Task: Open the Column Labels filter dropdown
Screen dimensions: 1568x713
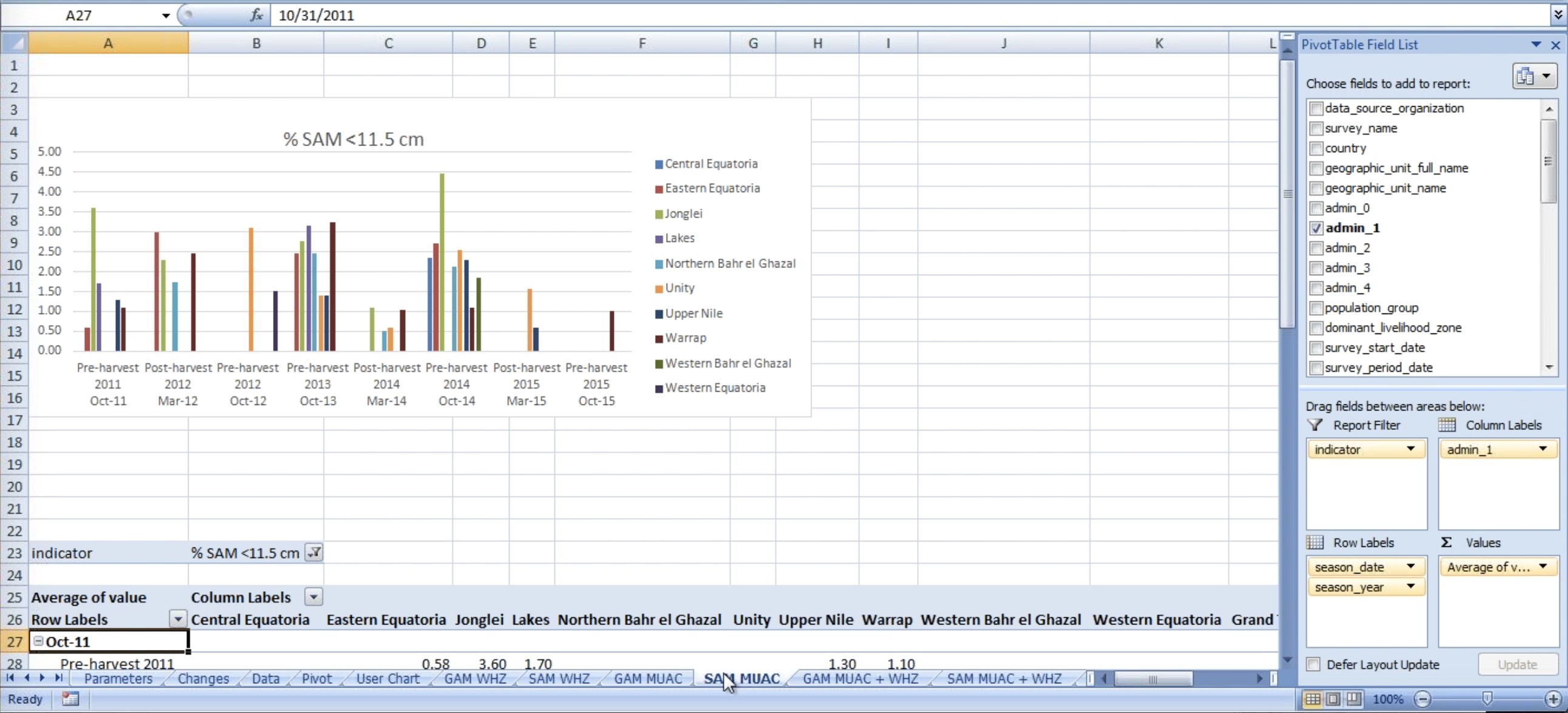Action: 314,597
